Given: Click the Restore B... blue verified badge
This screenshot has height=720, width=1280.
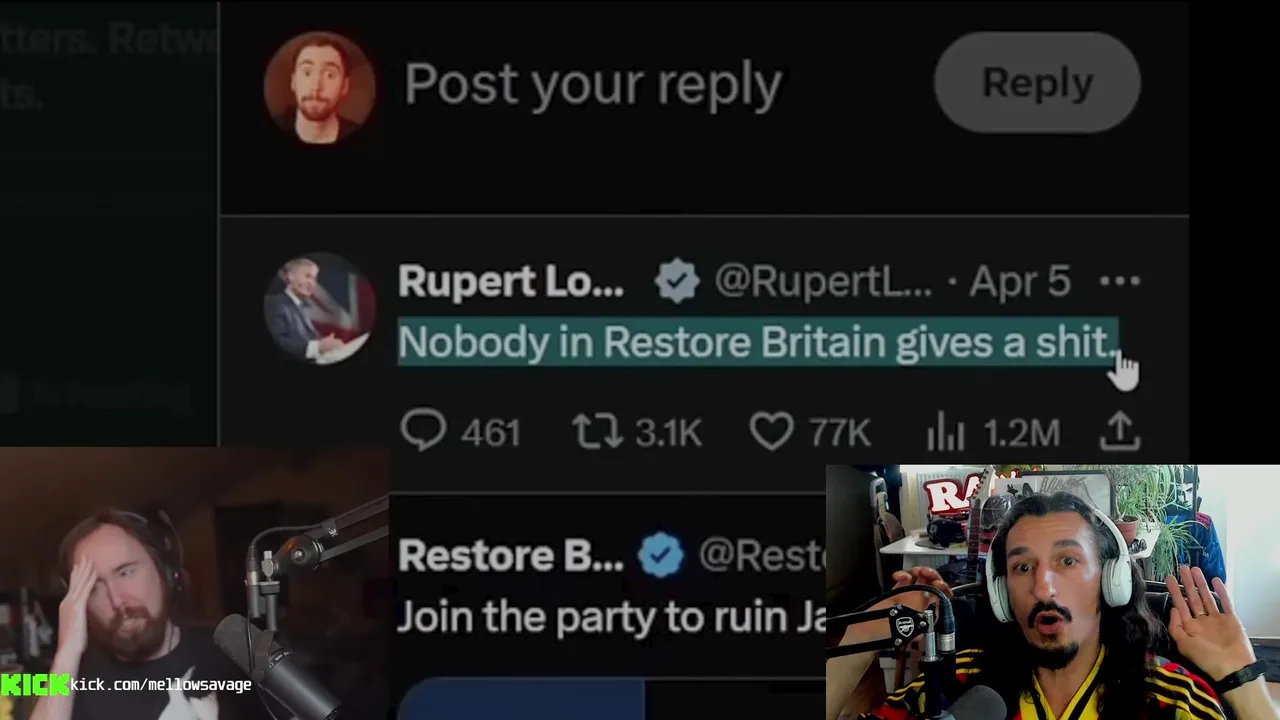Looking at the screenshot, I should click(661, 556).
